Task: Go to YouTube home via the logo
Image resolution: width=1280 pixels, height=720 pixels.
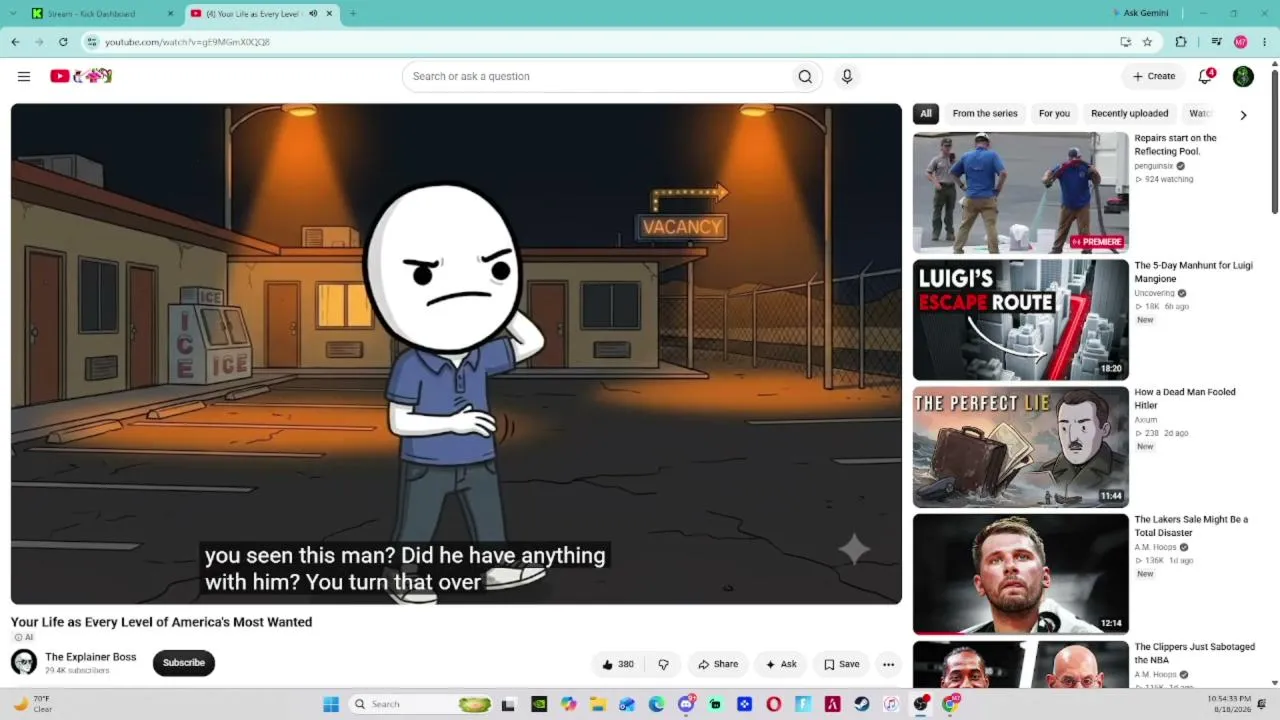Action: tap(81, 76)
